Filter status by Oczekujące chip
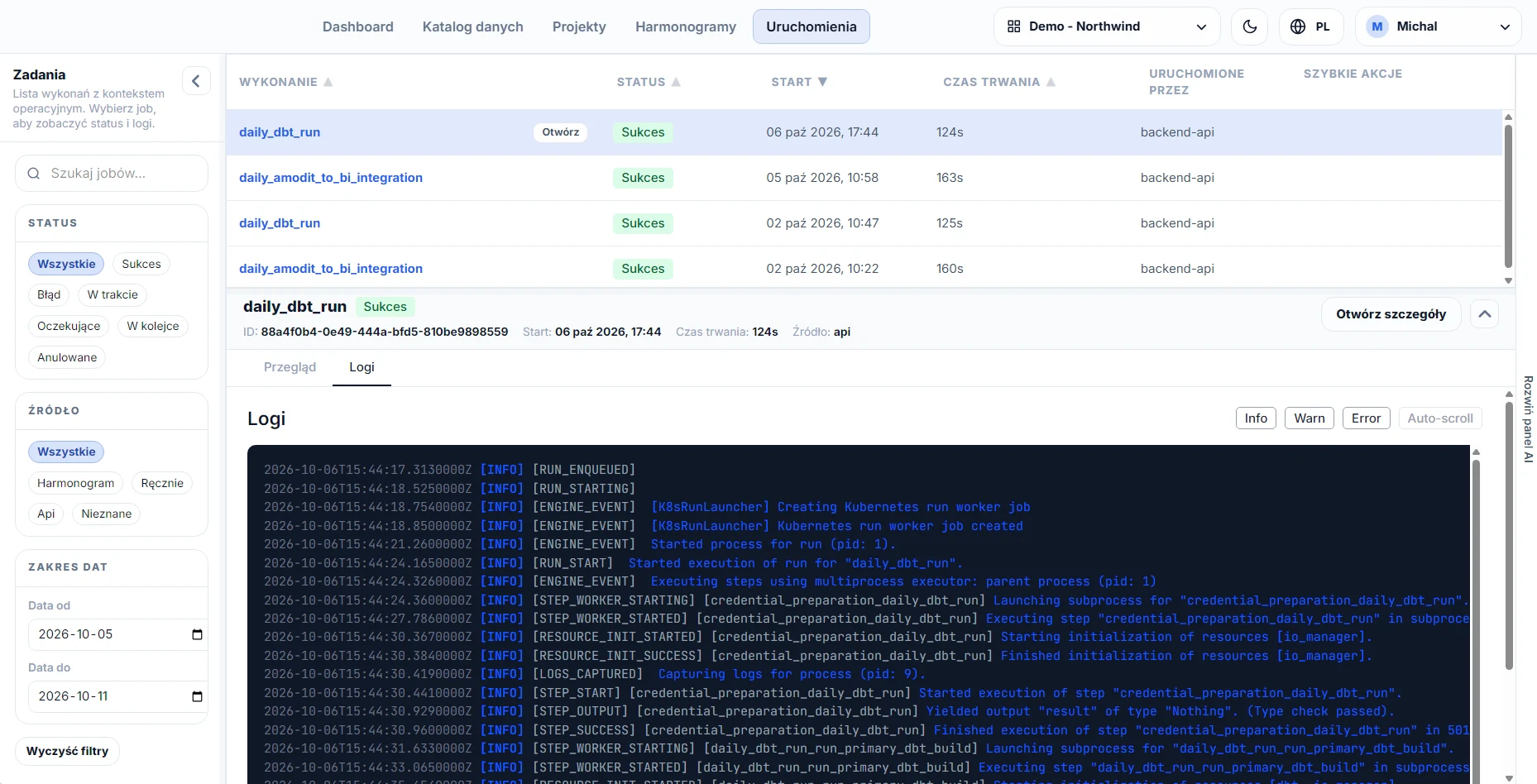Screen dimensions: 1537x784 (x=69, y=326)
